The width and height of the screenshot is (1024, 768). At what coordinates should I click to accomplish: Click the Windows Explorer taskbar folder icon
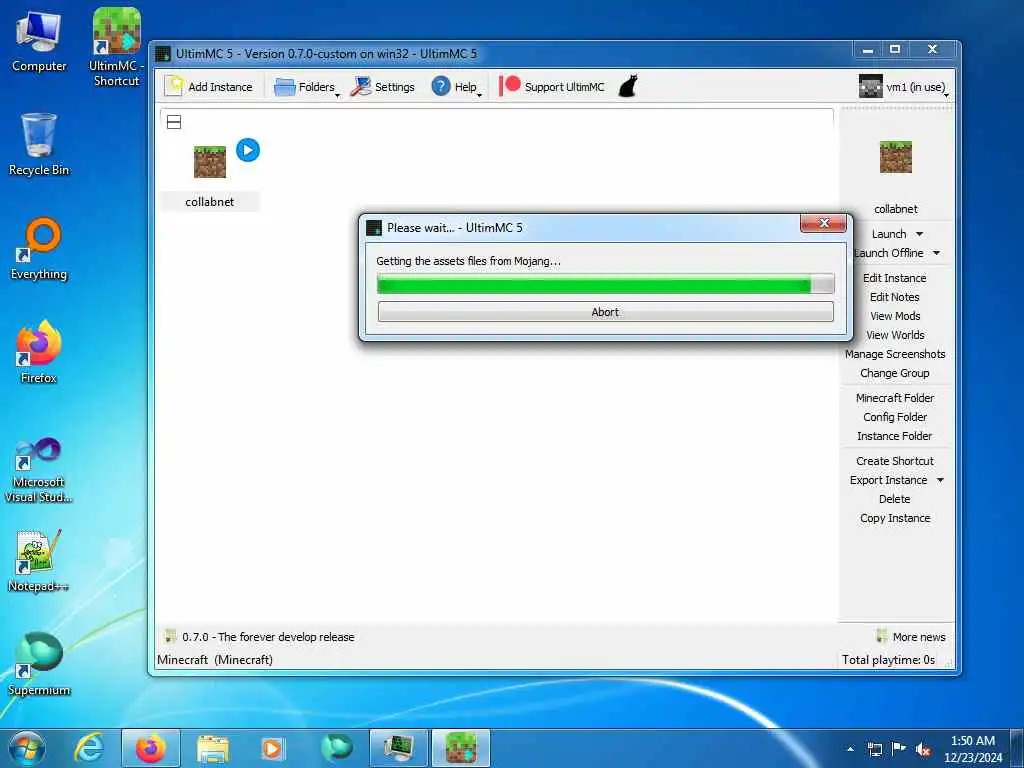[x=213, y=748]
